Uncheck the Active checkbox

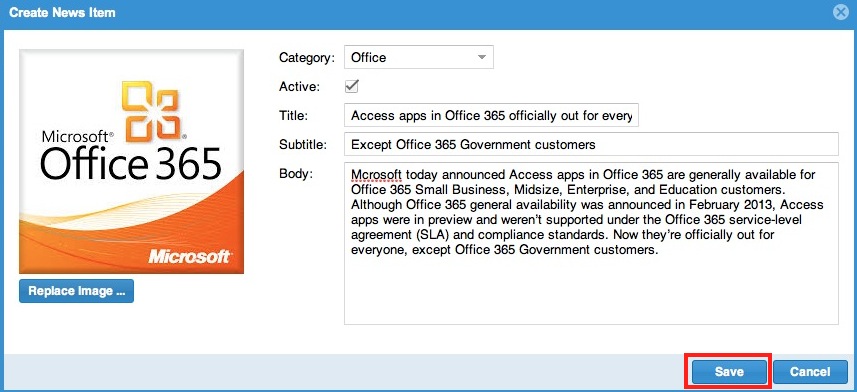(x=352, y=86)
